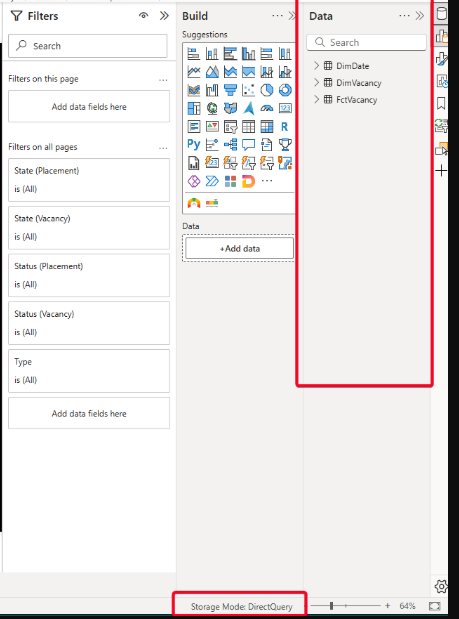Screen dimensions: 459x619
Task: Open the State (Vacancy) filter card
Action: click(89, 228)
